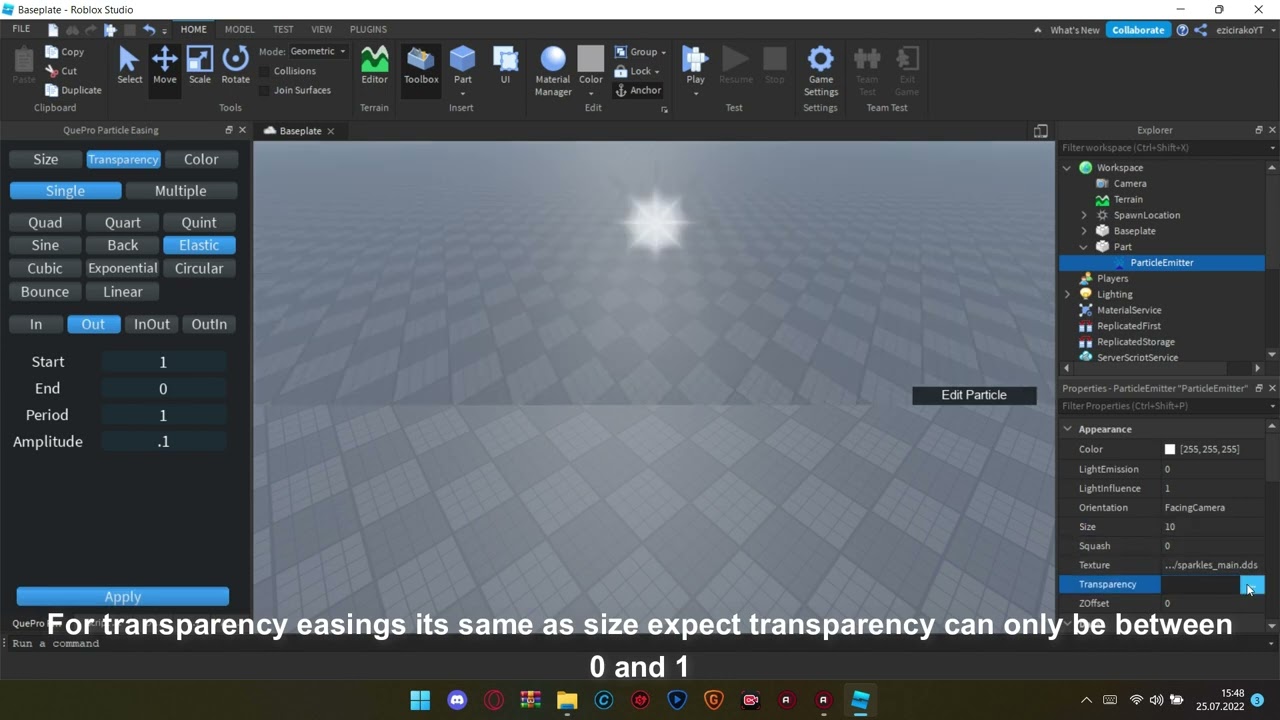Open the UI insert tool
Viewport: 1280px width, 720px height.
(505, 66)
